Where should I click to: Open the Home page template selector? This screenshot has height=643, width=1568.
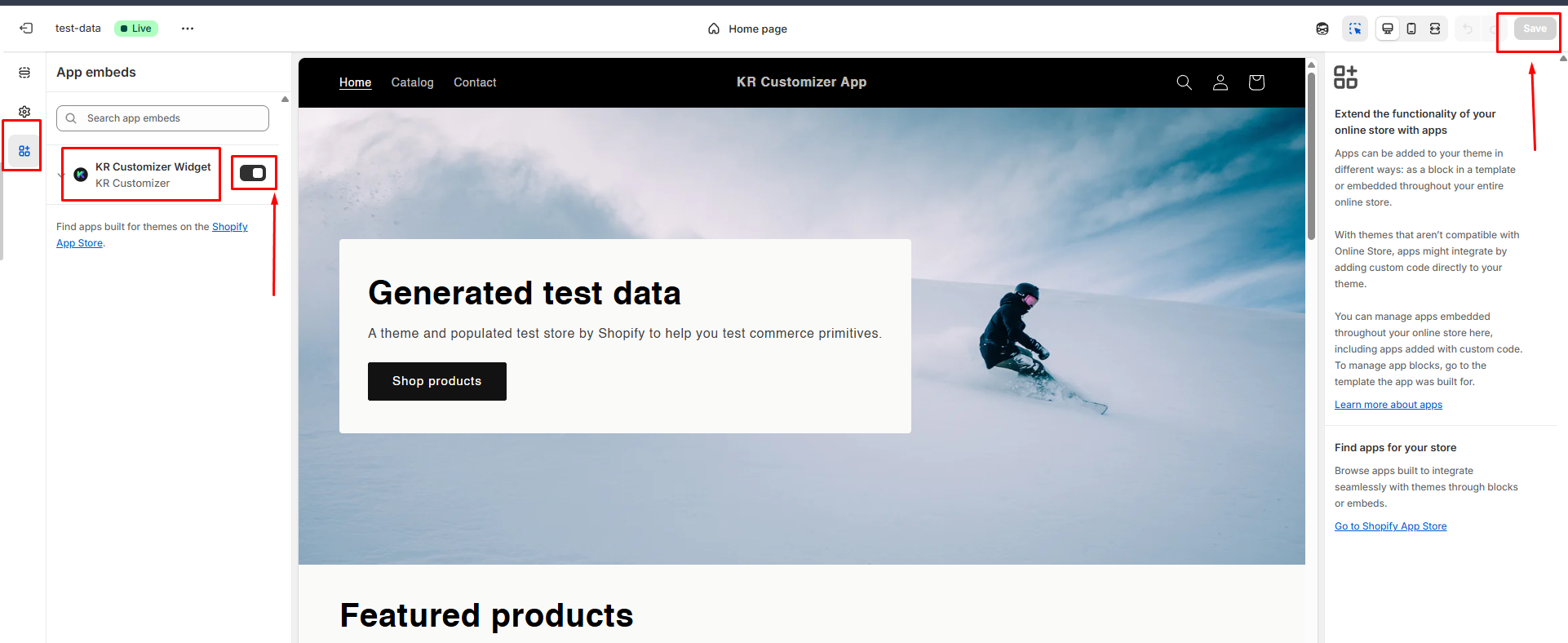click(747, 29)
